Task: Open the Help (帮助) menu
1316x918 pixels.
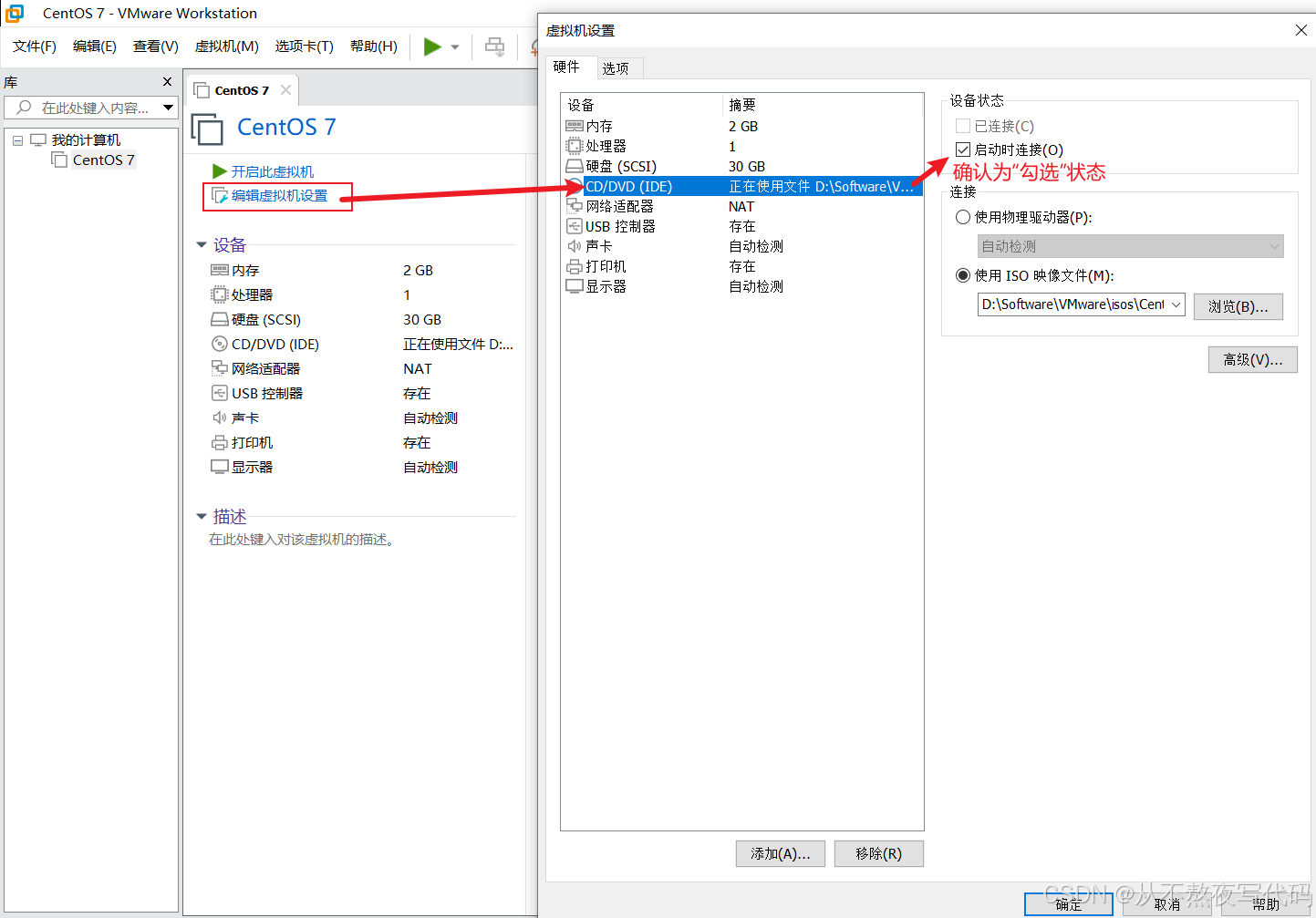Action: [373, 46]
